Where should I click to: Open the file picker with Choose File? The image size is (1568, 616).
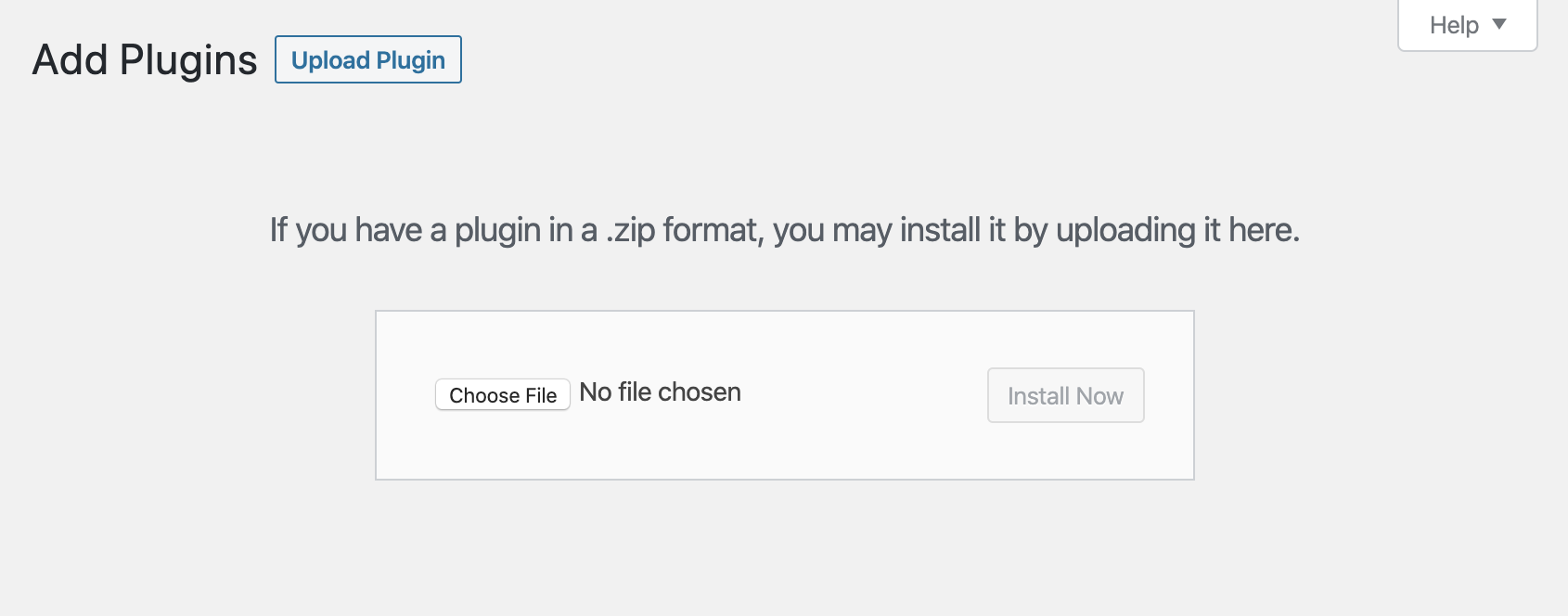(503, 395)
